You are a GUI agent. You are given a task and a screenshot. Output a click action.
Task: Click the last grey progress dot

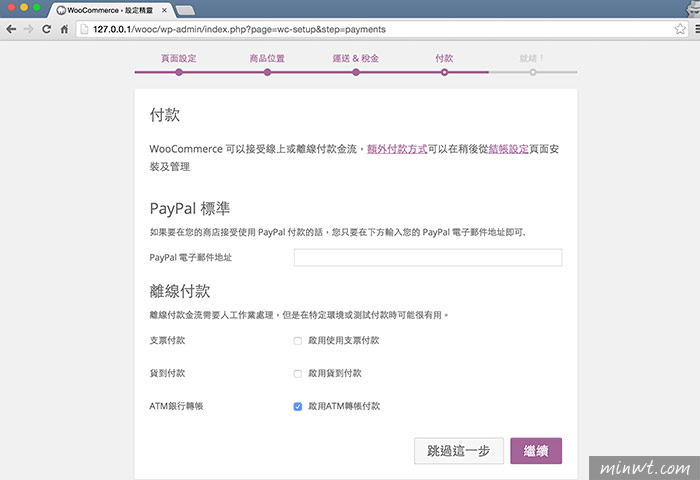[533, 72]
